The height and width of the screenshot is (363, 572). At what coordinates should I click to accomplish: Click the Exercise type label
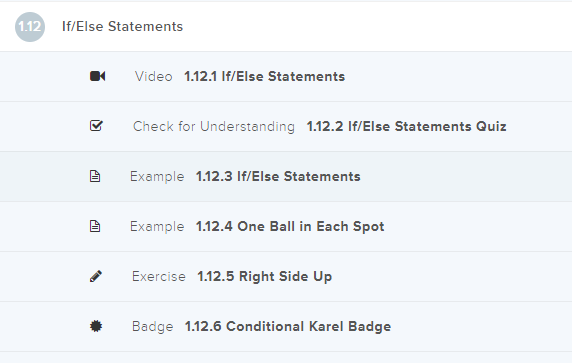[159, 277]
